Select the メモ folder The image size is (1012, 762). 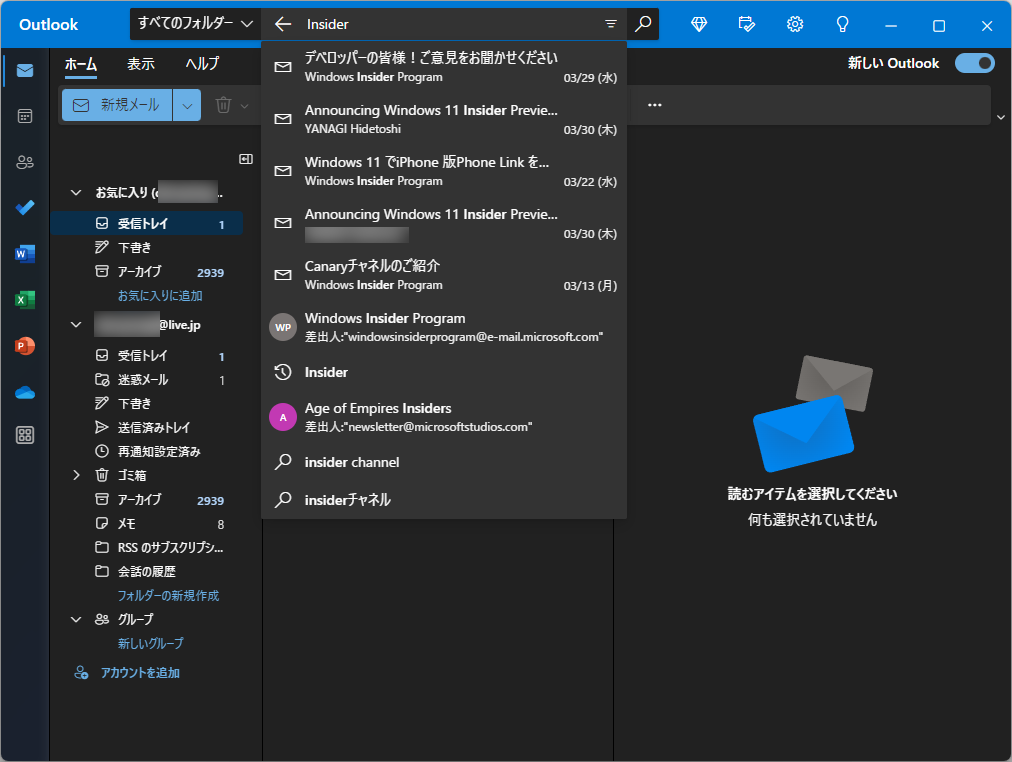pyautogui.click(x=147, y=523)
